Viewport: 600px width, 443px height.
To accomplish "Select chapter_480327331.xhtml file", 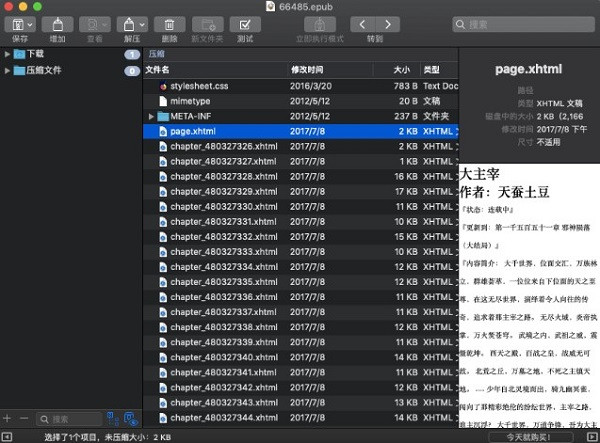I will (x=301, y=222).
